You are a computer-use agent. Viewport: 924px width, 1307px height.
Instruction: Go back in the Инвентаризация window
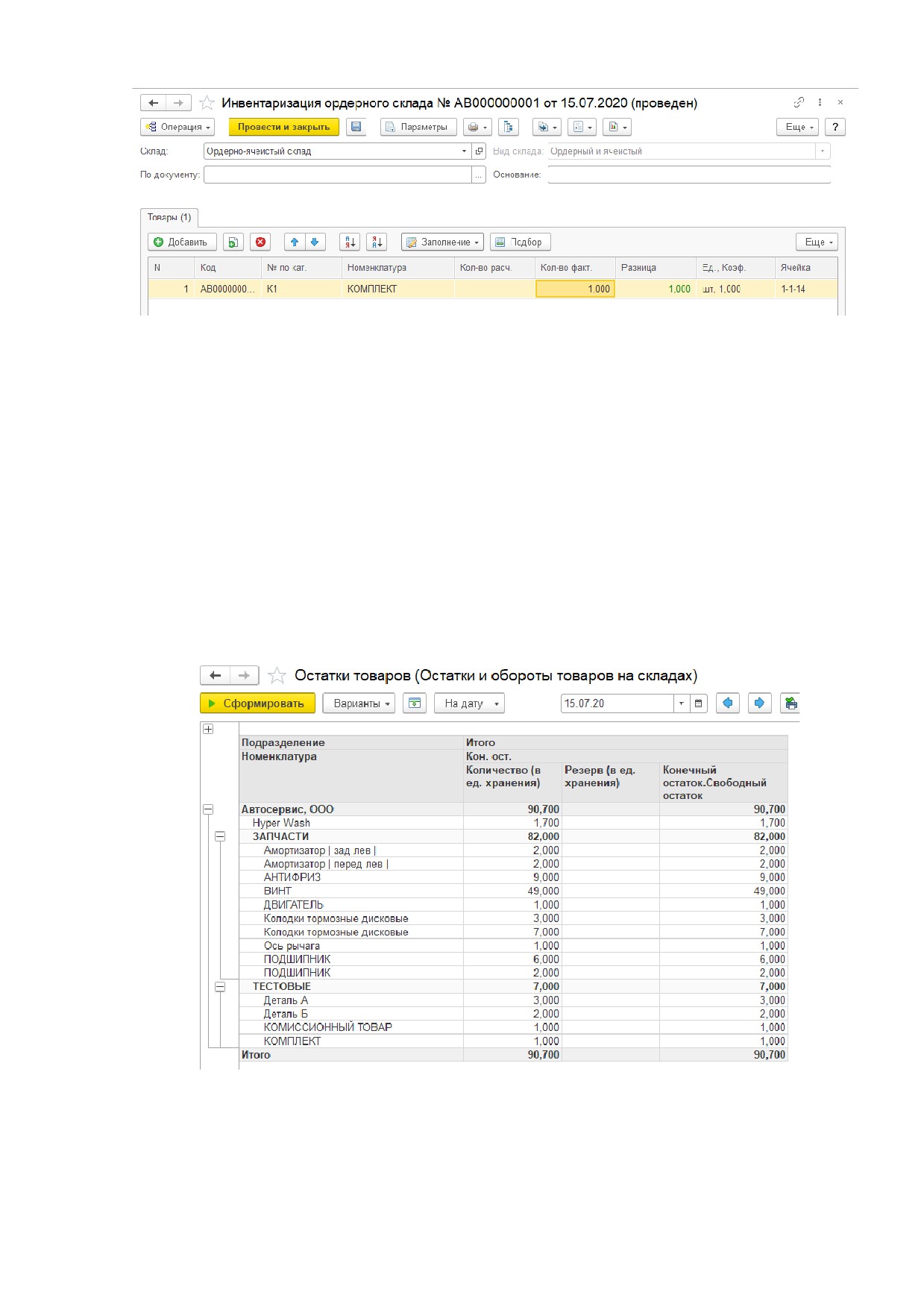153,103
